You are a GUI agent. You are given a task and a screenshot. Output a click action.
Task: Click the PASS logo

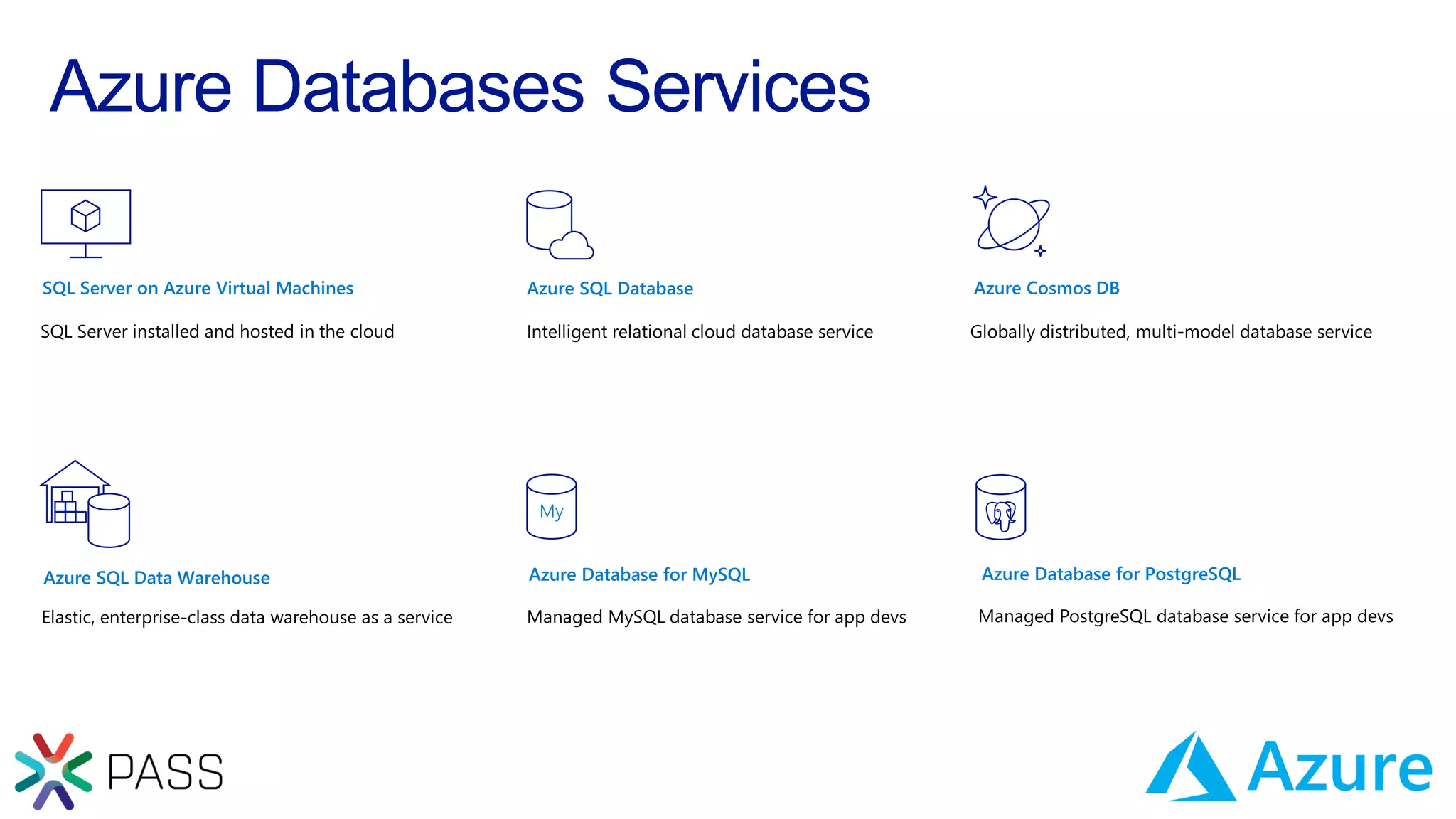pyautogui.click(x=118, y=771)
